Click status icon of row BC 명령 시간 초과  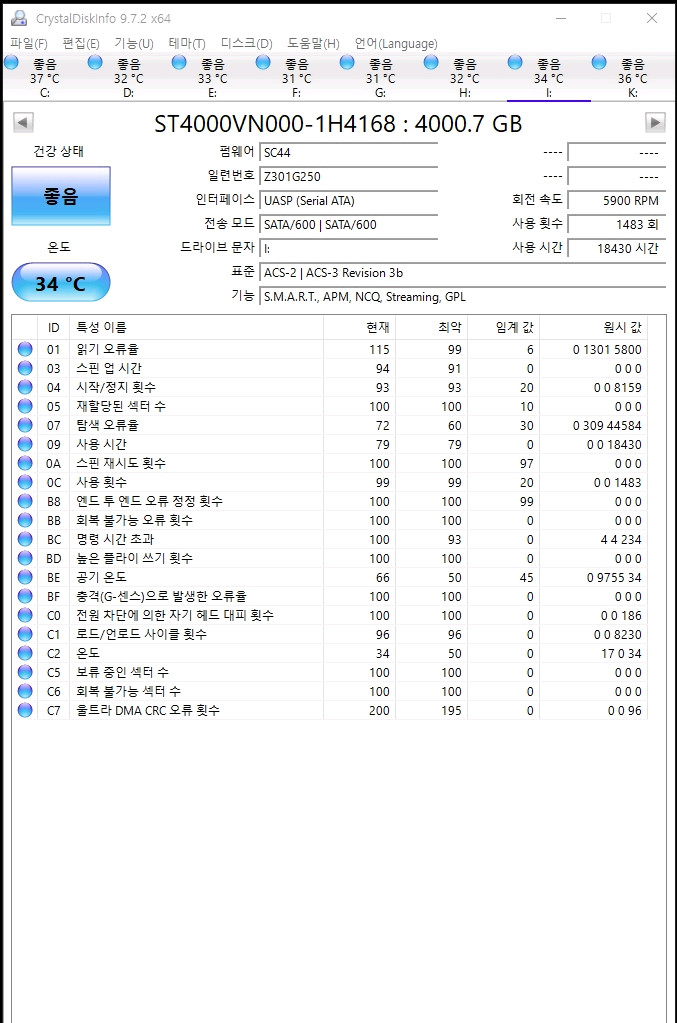click(x=25, y=539)
